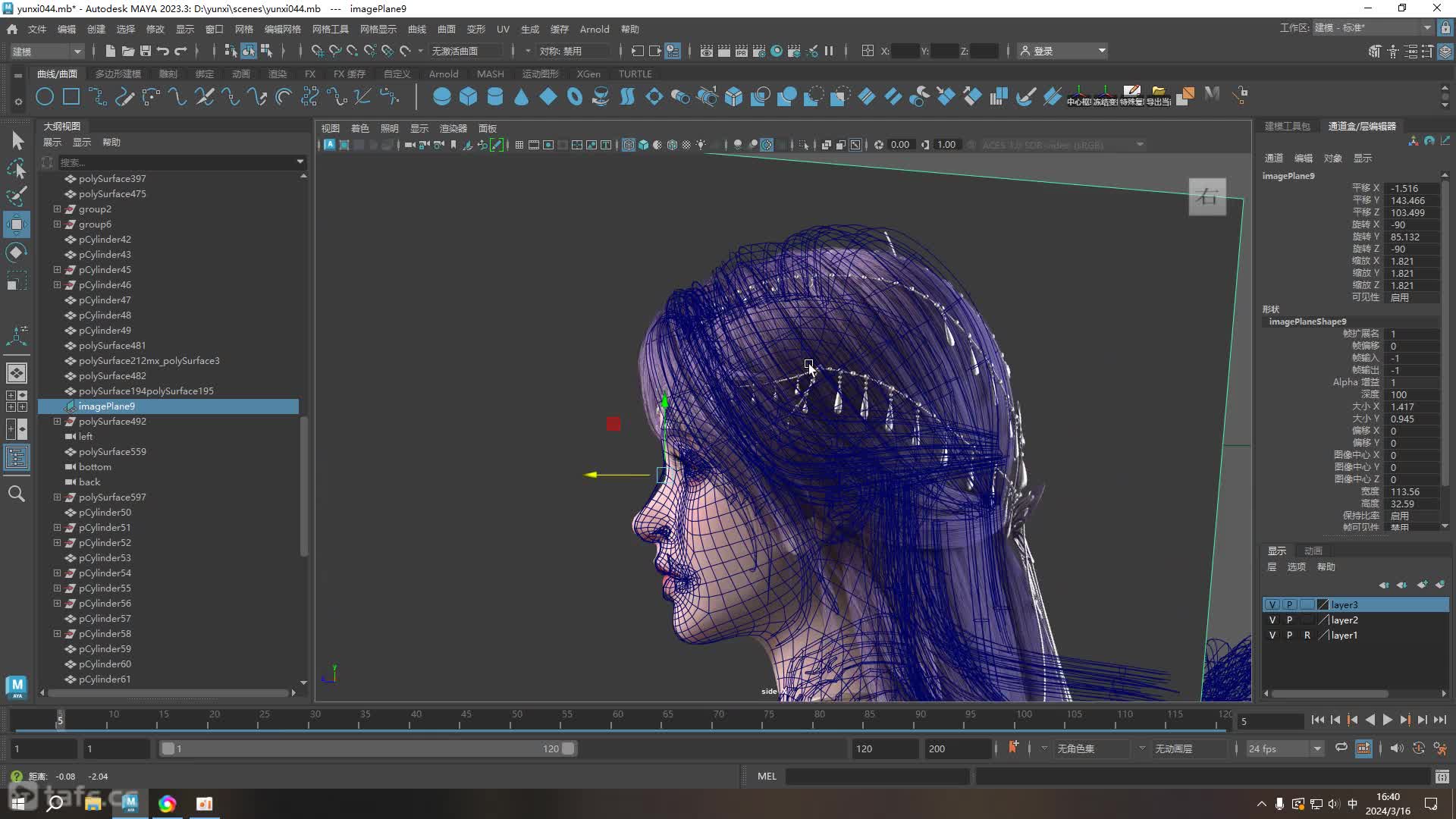Select the NURBS square tool on shelf
Image resolution: width=1456 pixels, height=819 pixels.
click(x=71, y=96)
